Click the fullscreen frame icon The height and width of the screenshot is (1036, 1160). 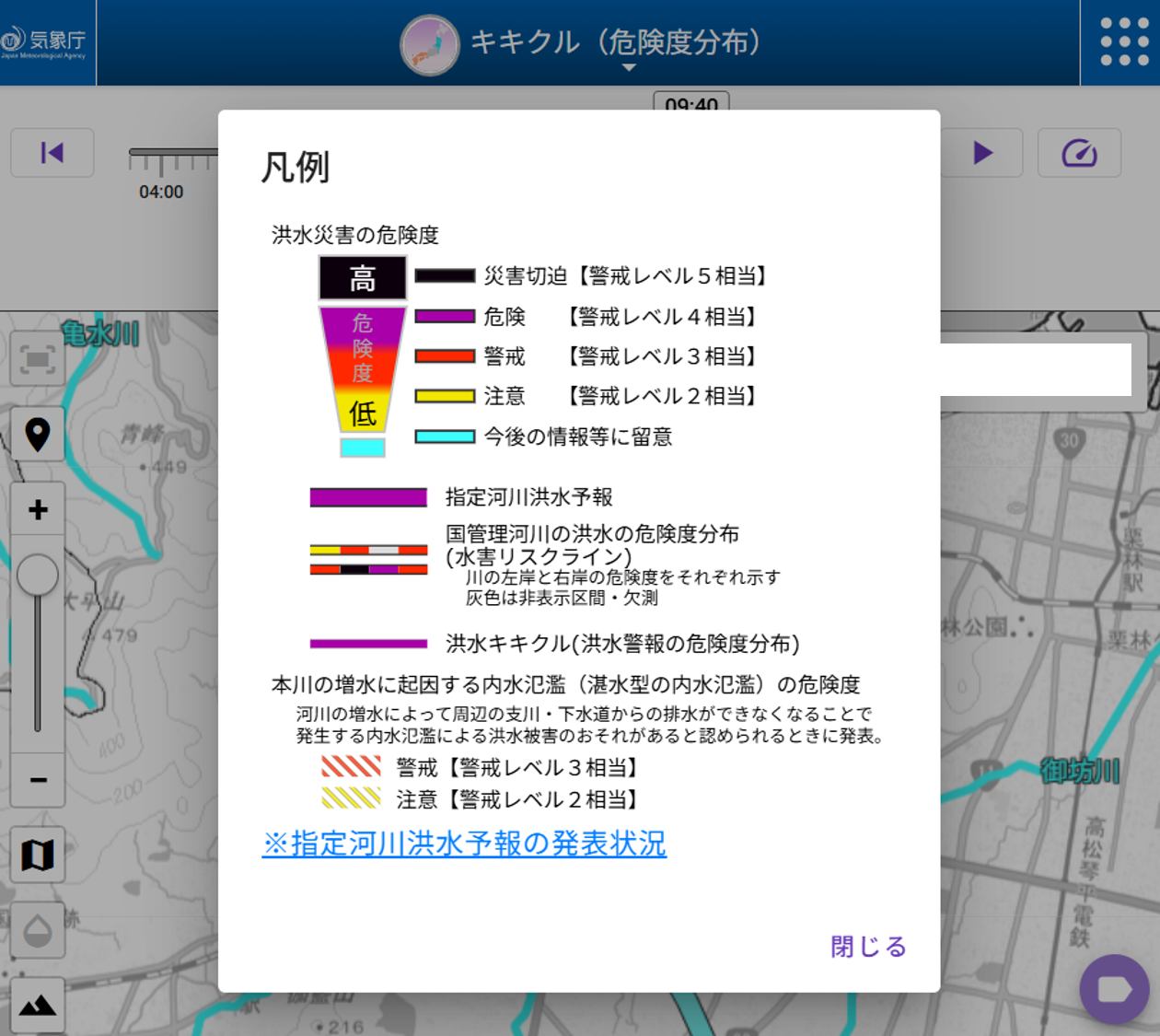click(38, 359)
